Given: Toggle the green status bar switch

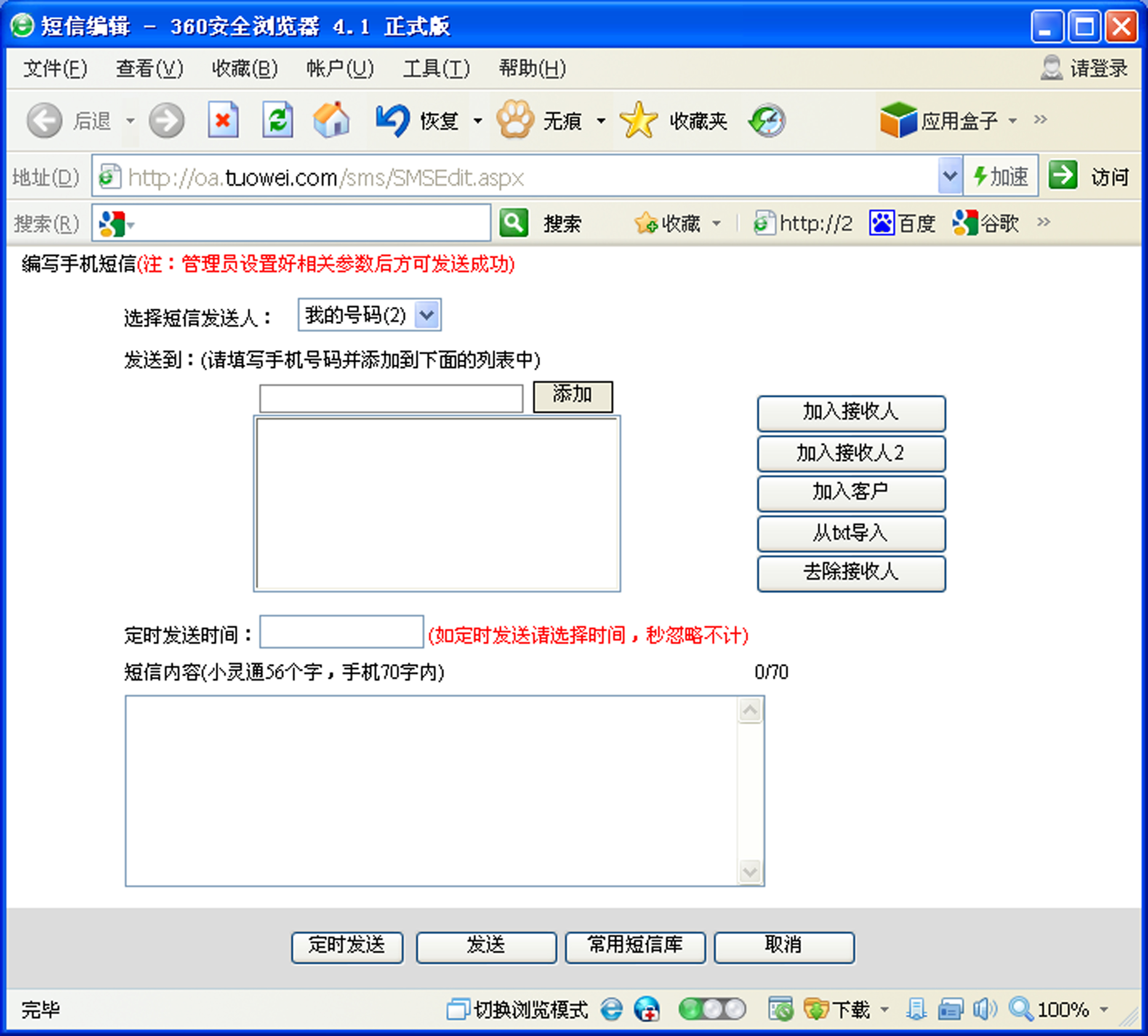Looking at the screenshot, I should click(712, 1009).
